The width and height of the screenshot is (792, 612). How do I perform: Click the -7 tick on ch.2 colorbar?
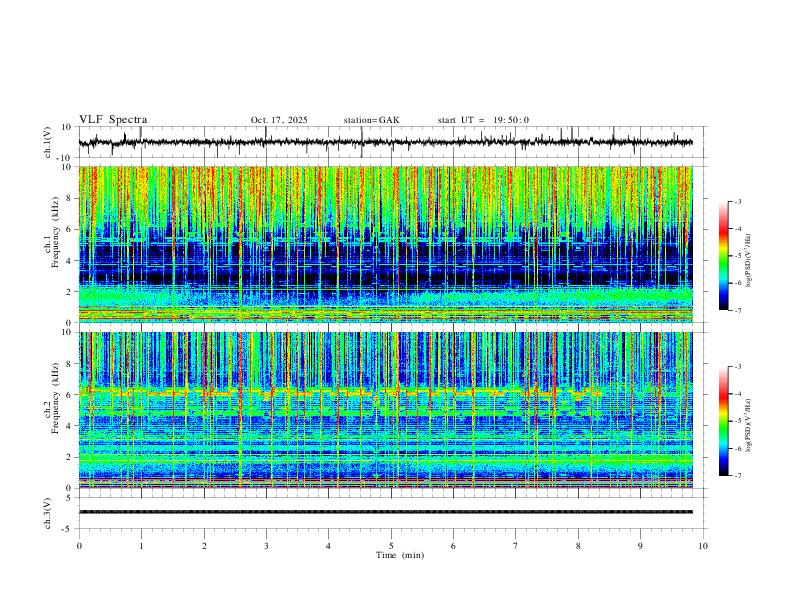click(x=737, y=476)
